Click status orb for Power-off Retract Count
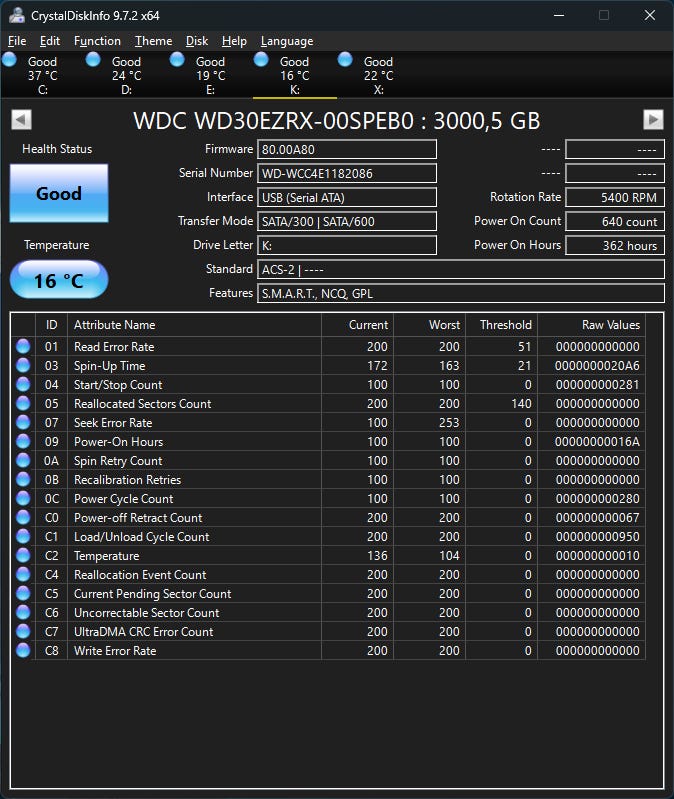 pyautogui.click(x=23, y=517)
